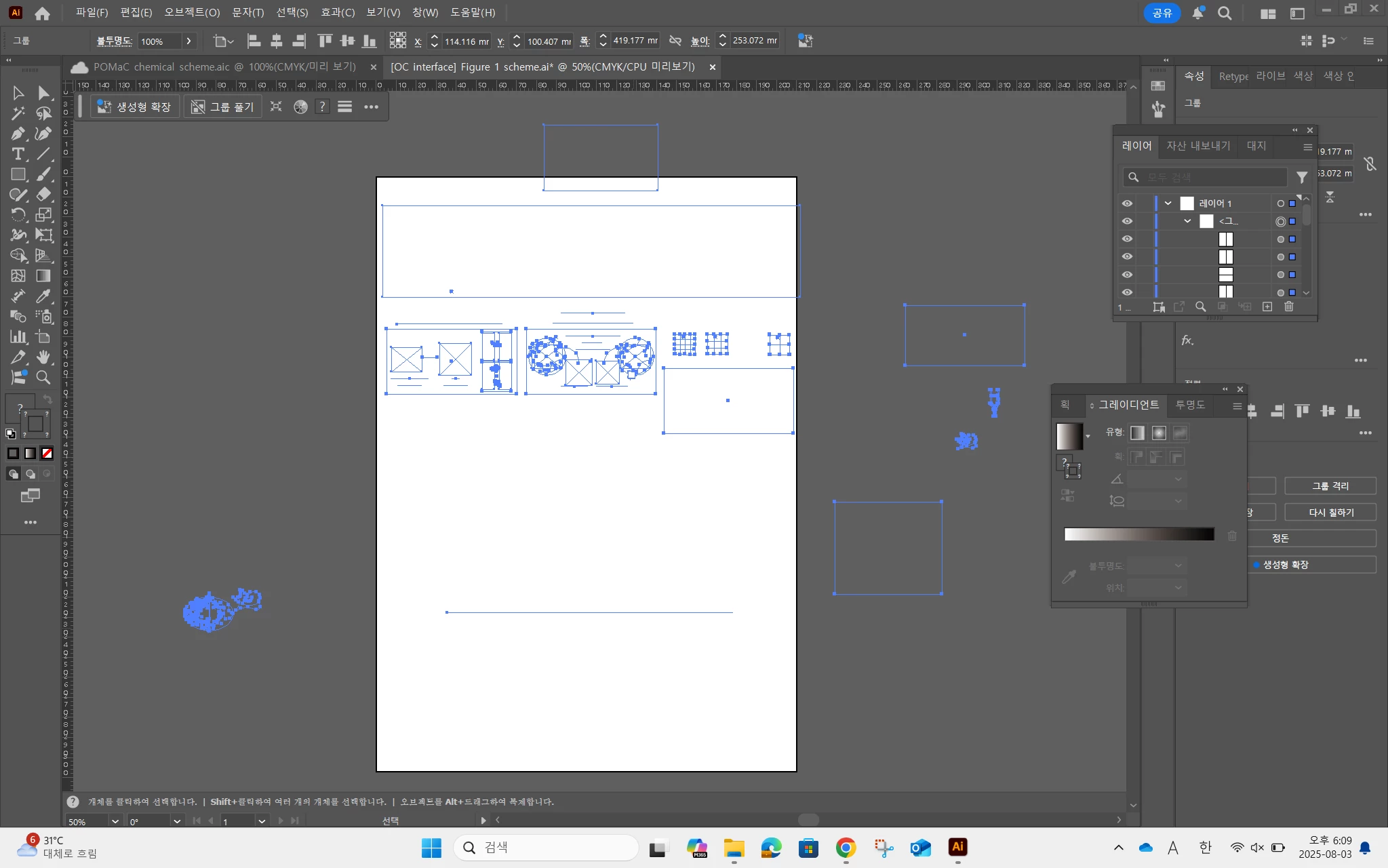The width and height of the screenshot is (1388, 868).
Task: Pick the Magic Wand tool
Action: [18, 113]
